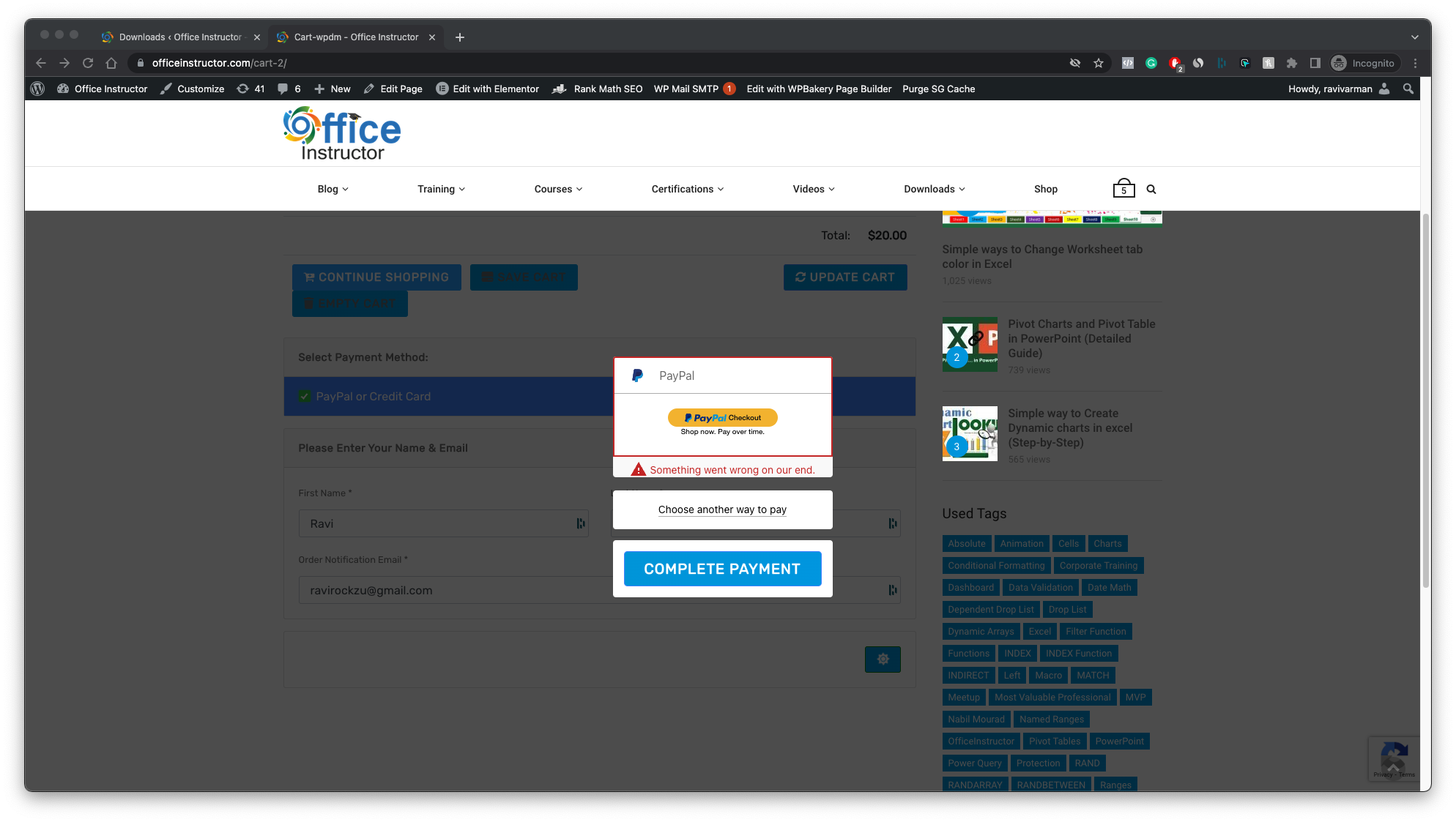Image resolution: width=1456 pixels, height=822 pixels.
Task: Toggle the PayPal or Credit Card checkbox
Action: (304, 396)
